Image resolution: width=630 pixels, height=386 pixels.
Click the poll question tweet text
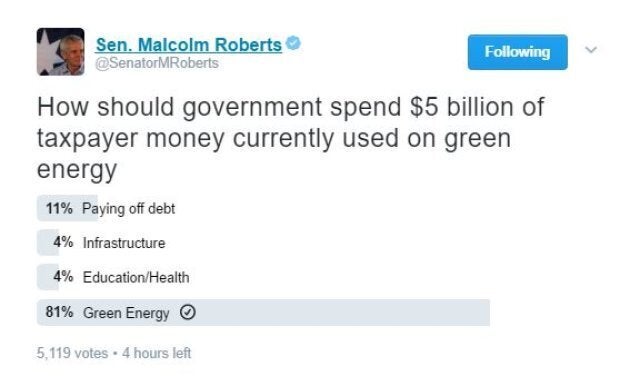(x=290, y=138)
